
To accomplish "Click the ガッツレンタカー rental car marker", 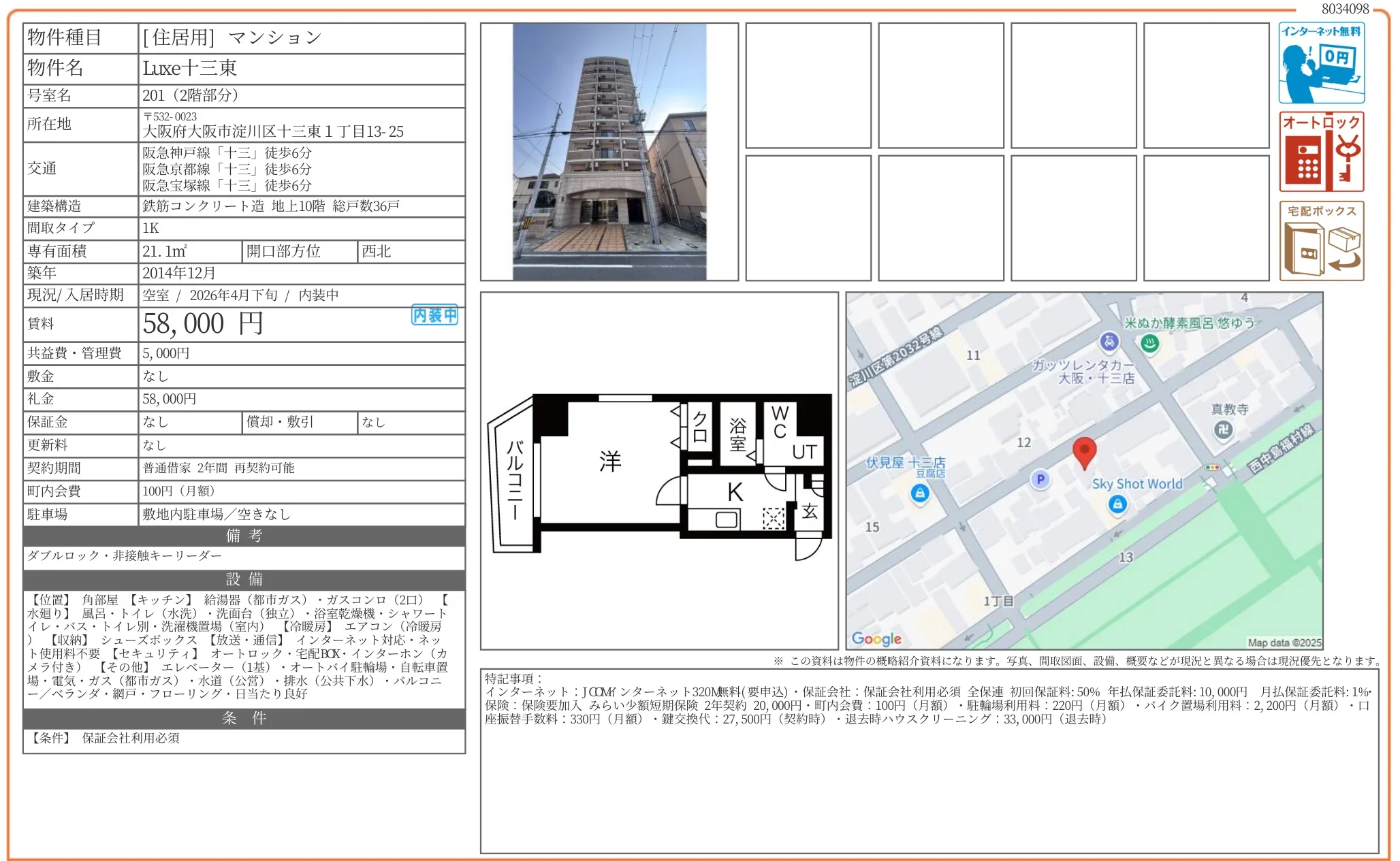I will point(1109,342).
